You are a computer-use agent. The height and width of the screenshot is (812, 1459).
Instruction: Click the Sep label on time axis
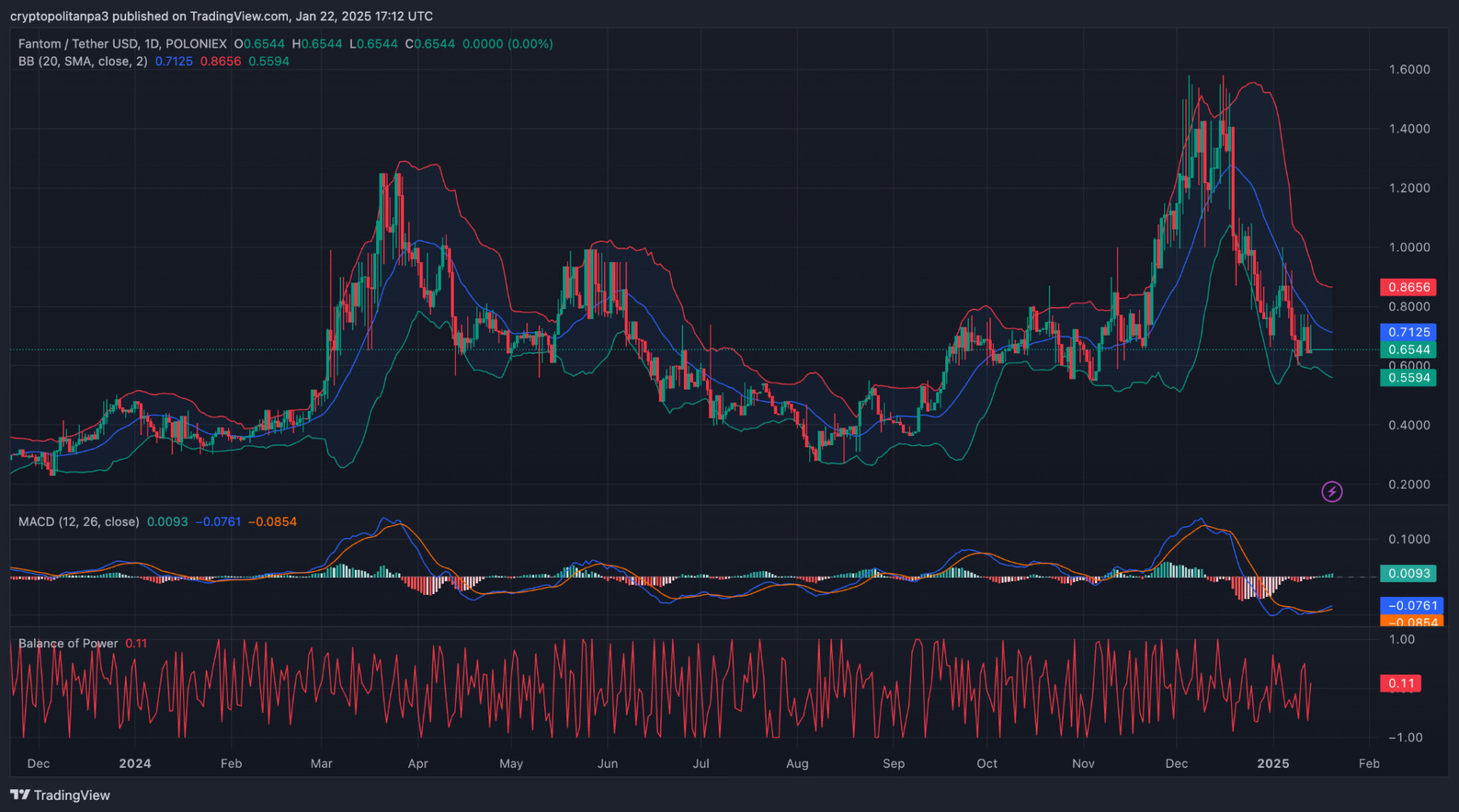point(894,763)
